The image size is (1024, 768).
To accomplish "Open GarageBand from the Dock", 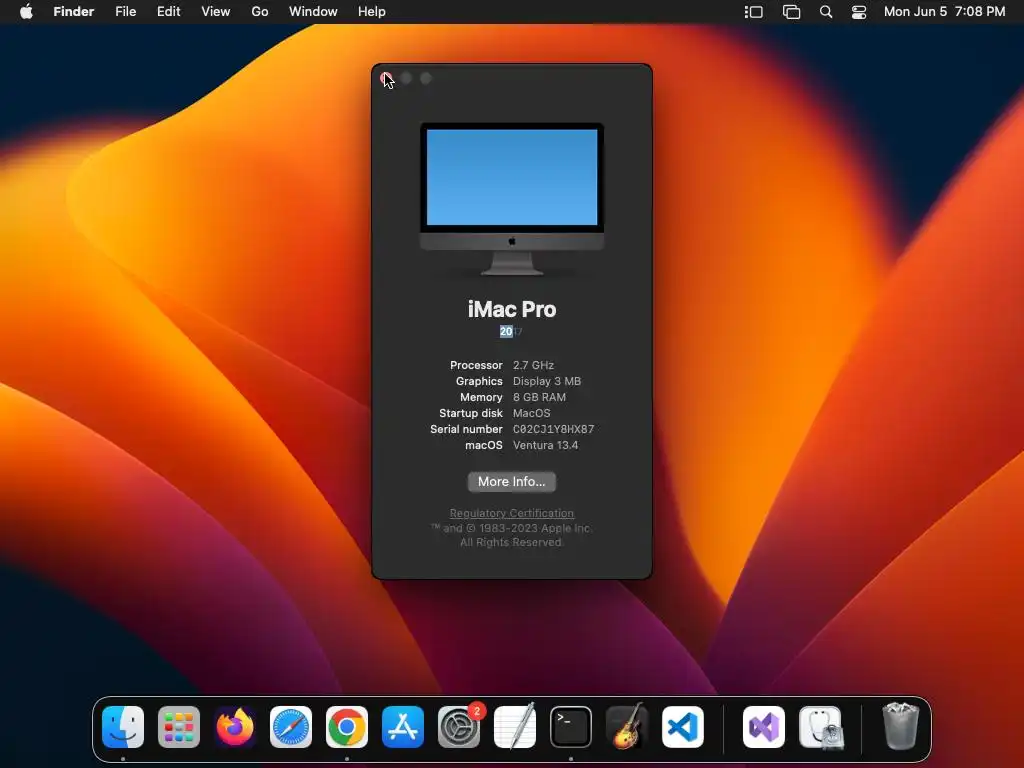I will coord(627,727).
